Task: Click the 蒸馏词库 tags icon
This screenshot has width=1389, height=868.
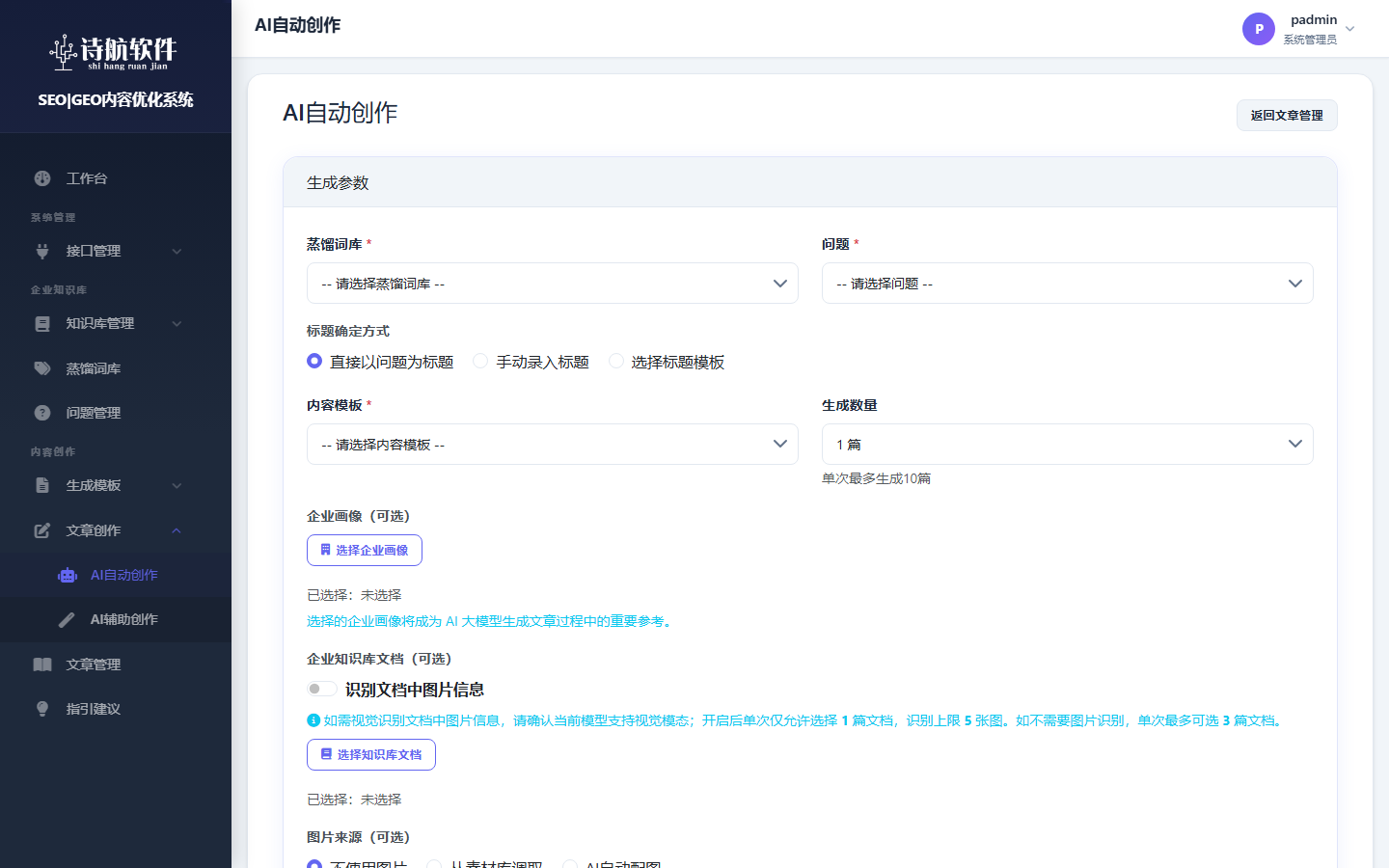Action: point(42,368)
